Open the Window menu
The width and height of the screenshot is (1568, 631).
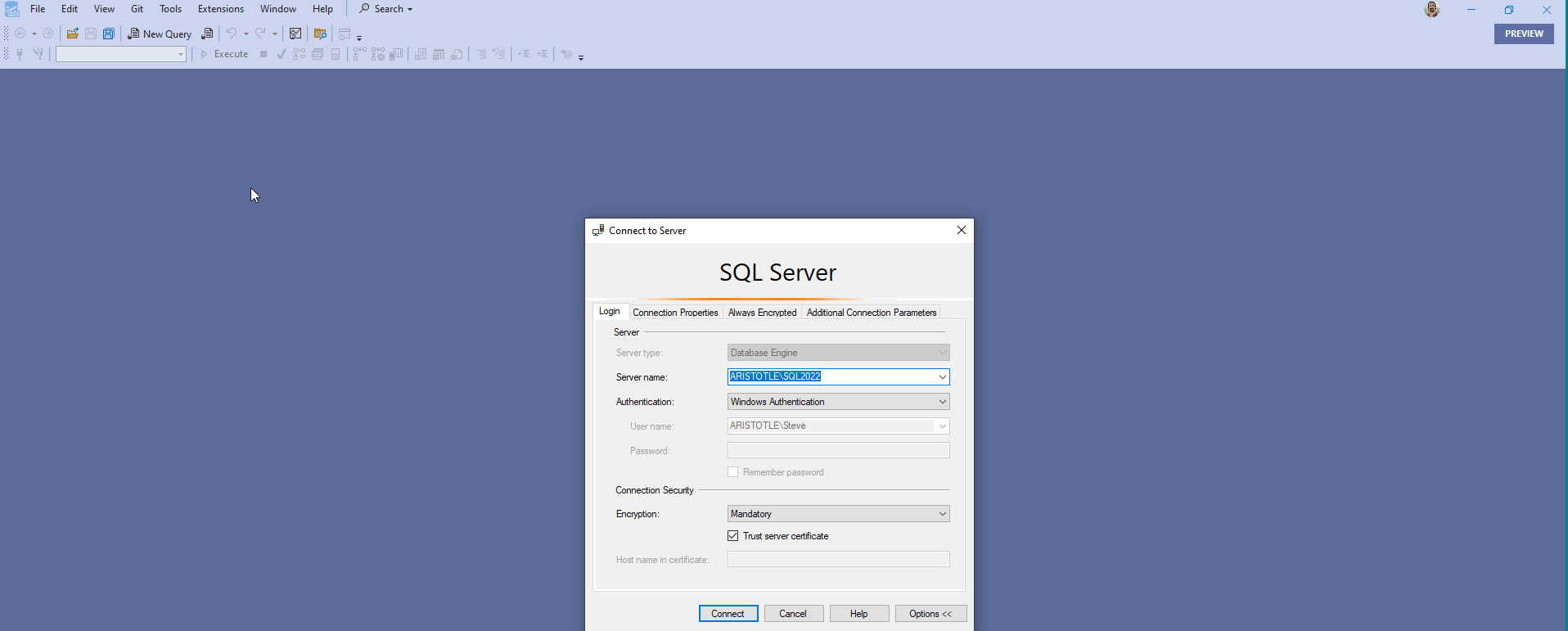pos(278,9)
